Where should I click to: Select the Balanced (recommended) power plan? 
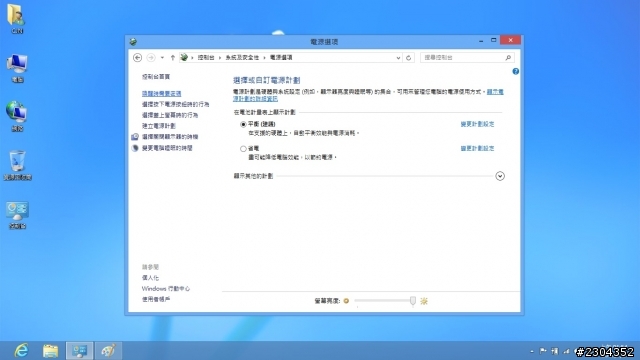click(x=243, y=124)
